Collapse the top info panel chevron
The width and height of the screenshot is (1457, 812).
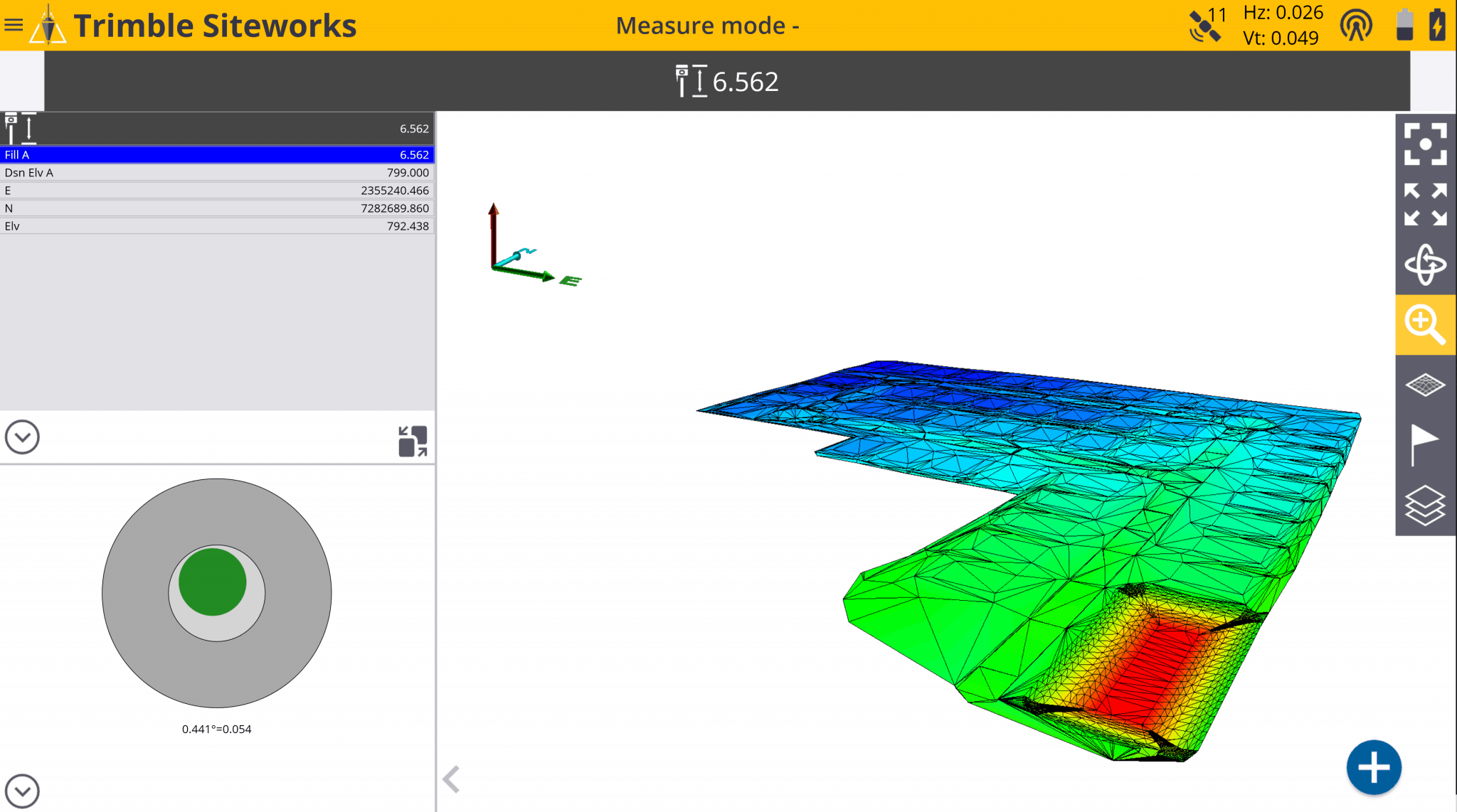(x=22, y=437)
